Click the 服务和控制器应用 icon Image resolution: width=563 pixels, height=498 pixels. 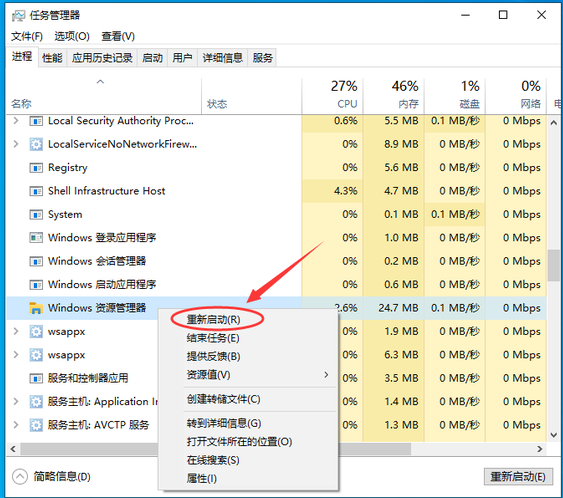coord(36,378)
